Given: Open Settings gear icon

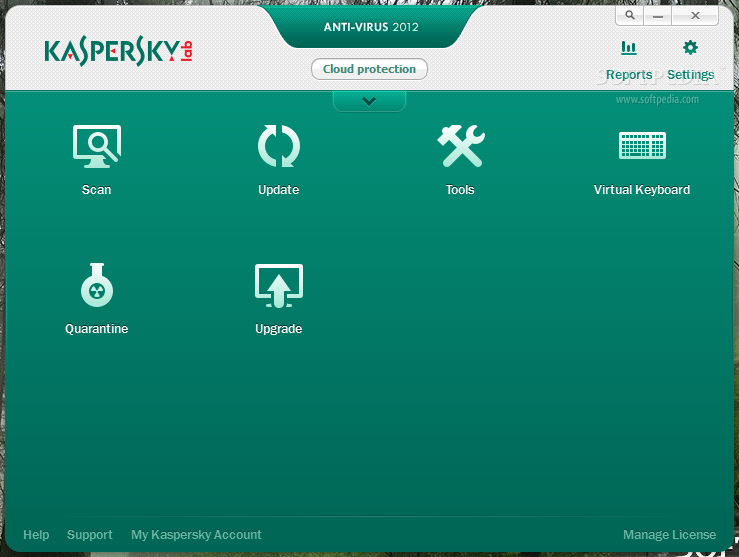Looking at the screenshot, I should [690, 47].
